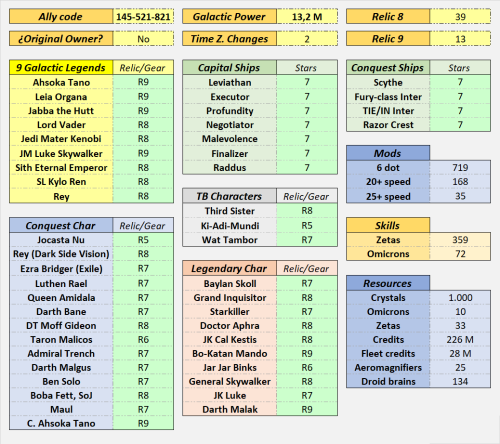The width and height of the screenshot is (500, 444).
Task: Click the Third Sister TB character cell
Action: (x=229, y=211)
